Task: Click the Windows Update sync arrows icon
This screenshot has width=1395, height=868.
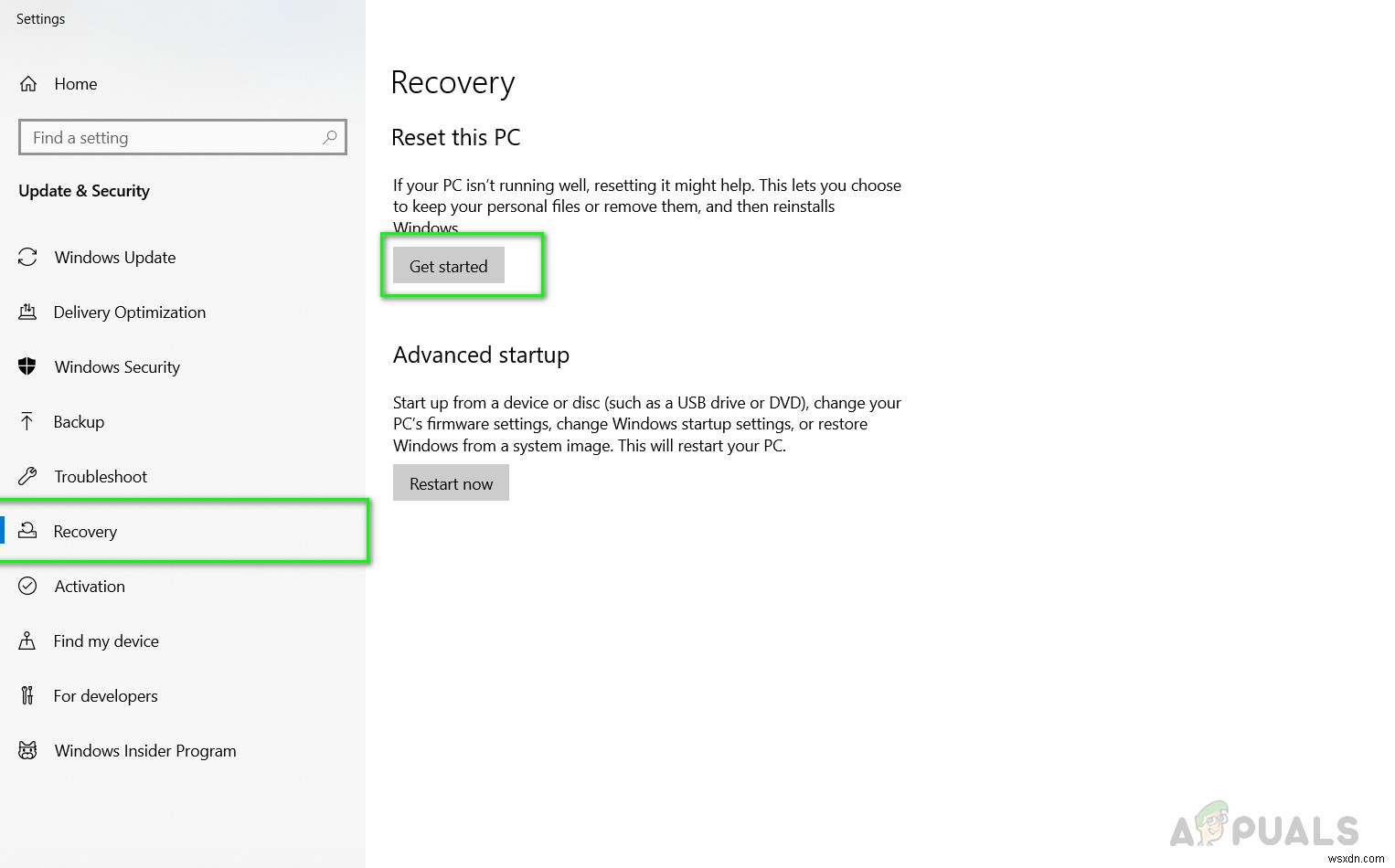Action: [27, 258]
